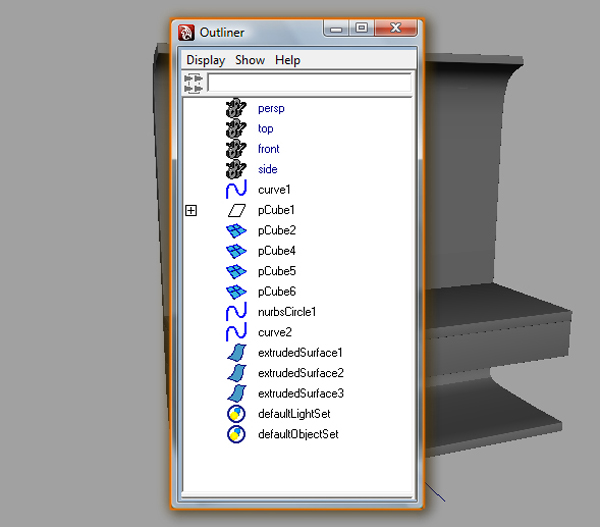Select the side camera entry
Viewport: 600px width, 527px height.
pos(267,169)
